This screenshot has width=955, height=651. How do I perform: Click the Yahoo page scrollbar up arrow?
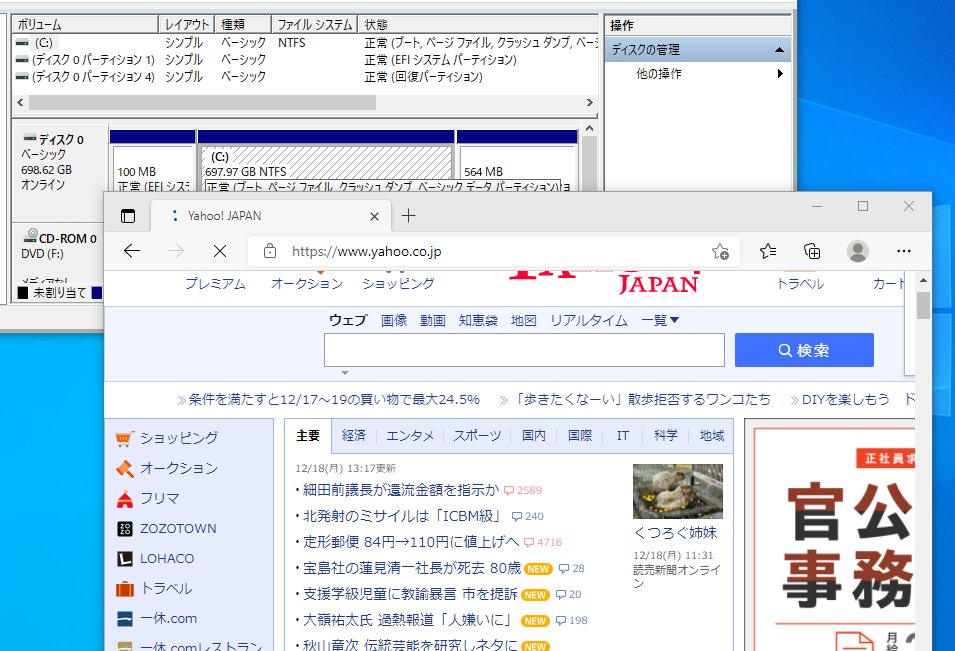(x=923, y=280)
